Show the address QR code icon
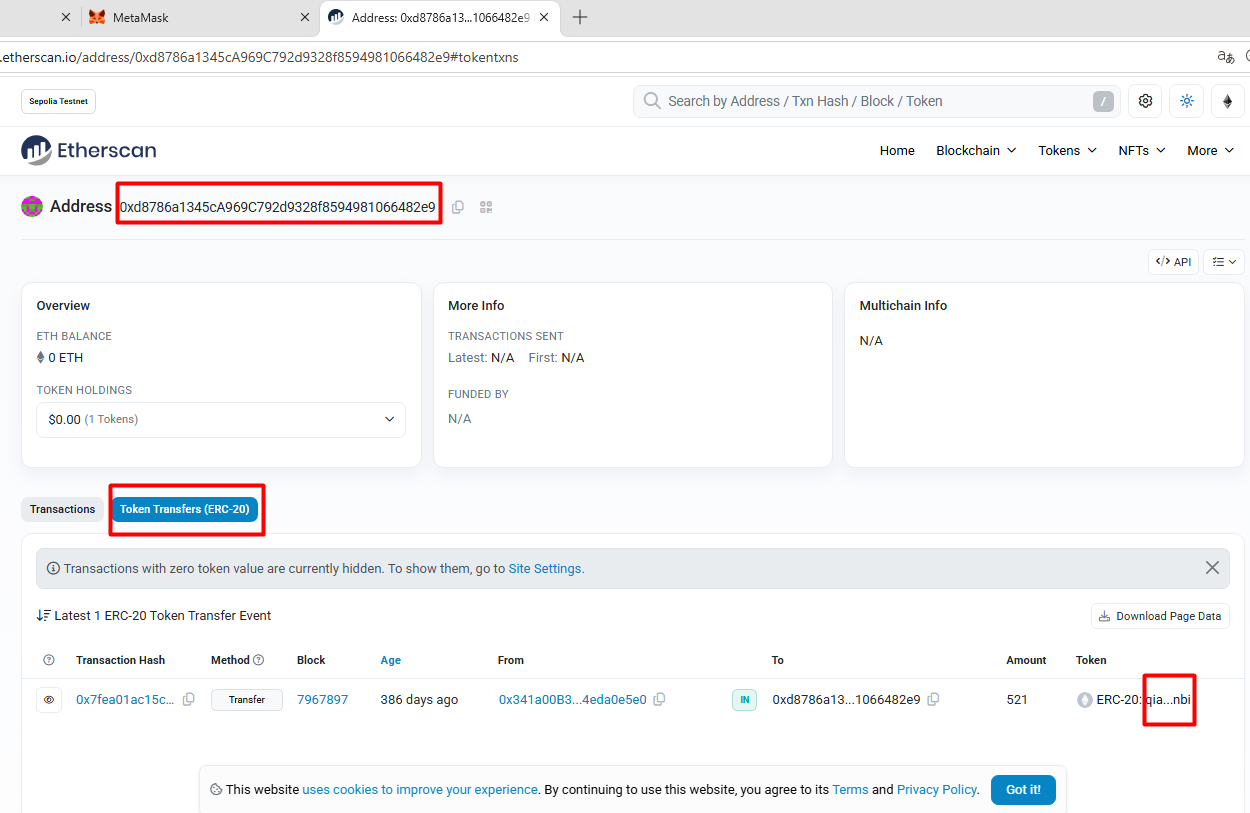This screenshot has height=813, width=1250. [x=487, y=207]
